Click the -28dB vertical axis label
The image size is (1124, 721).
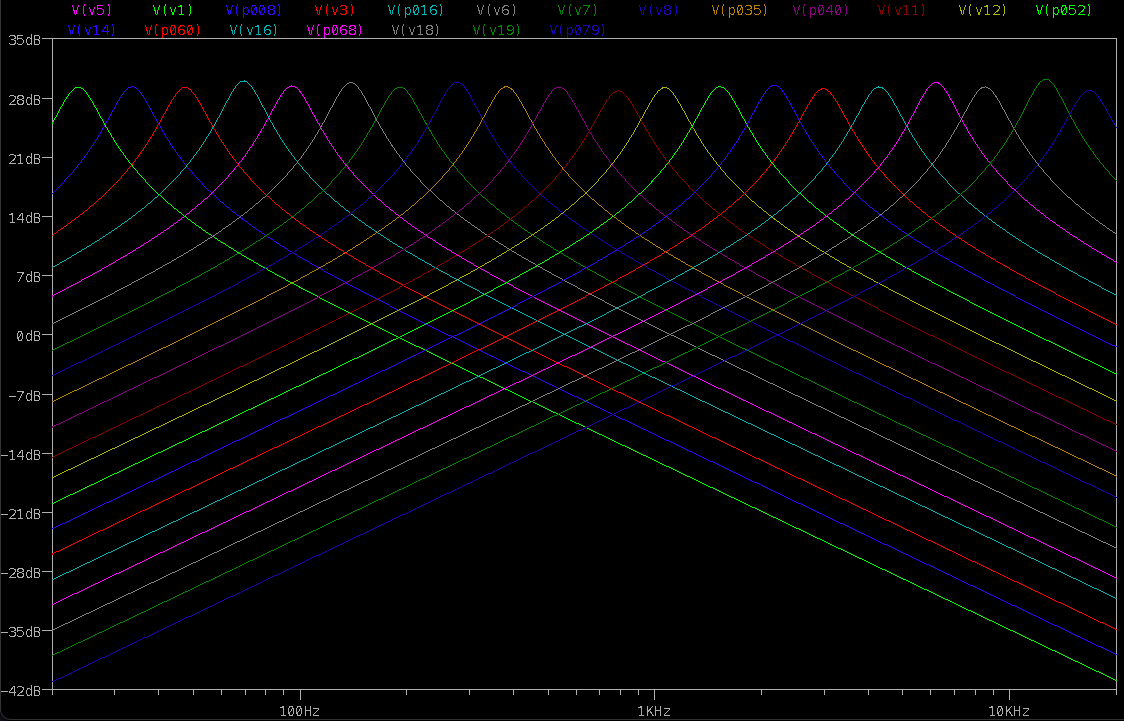pos(21,573)
